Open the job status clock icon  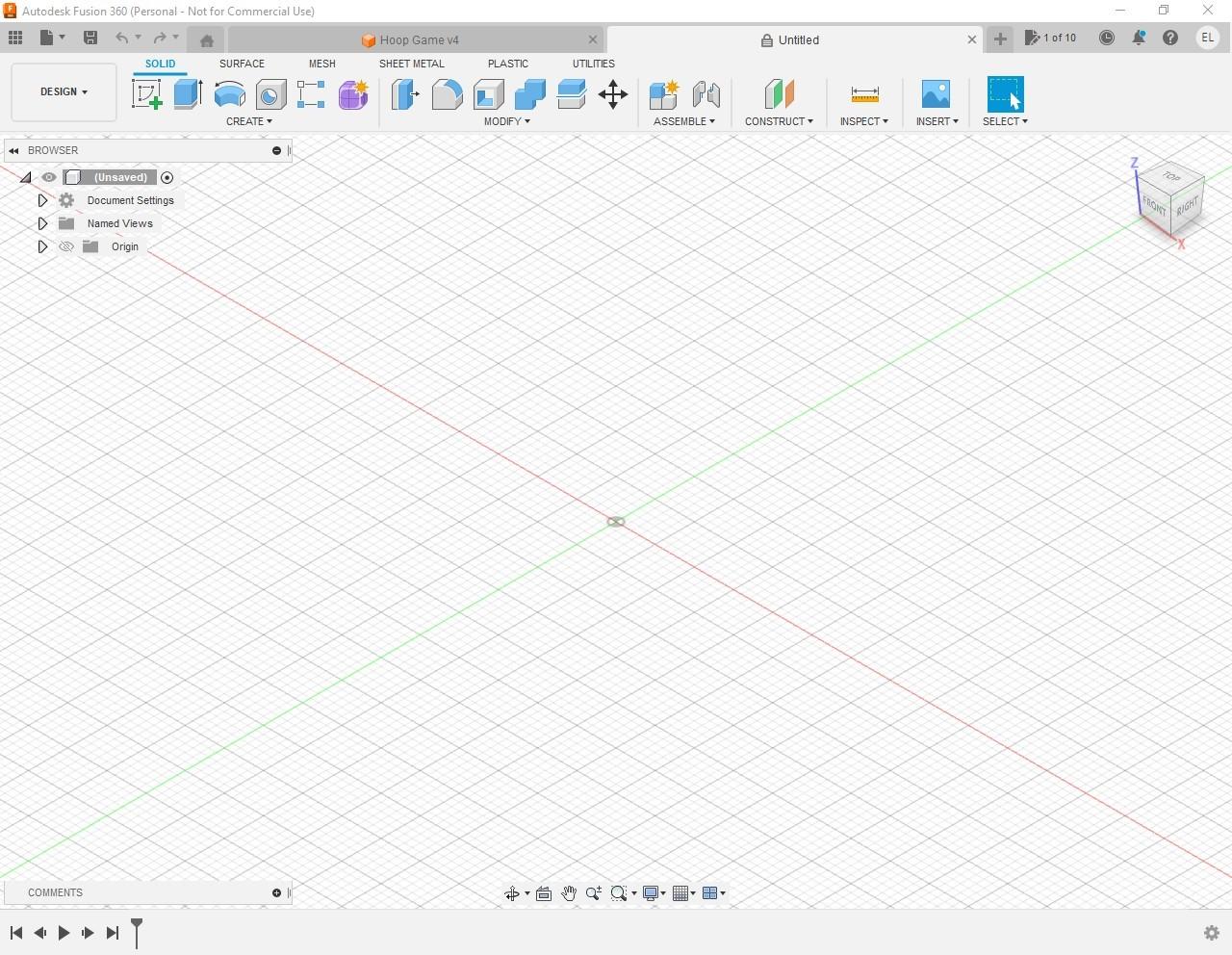pos(1107,38)
